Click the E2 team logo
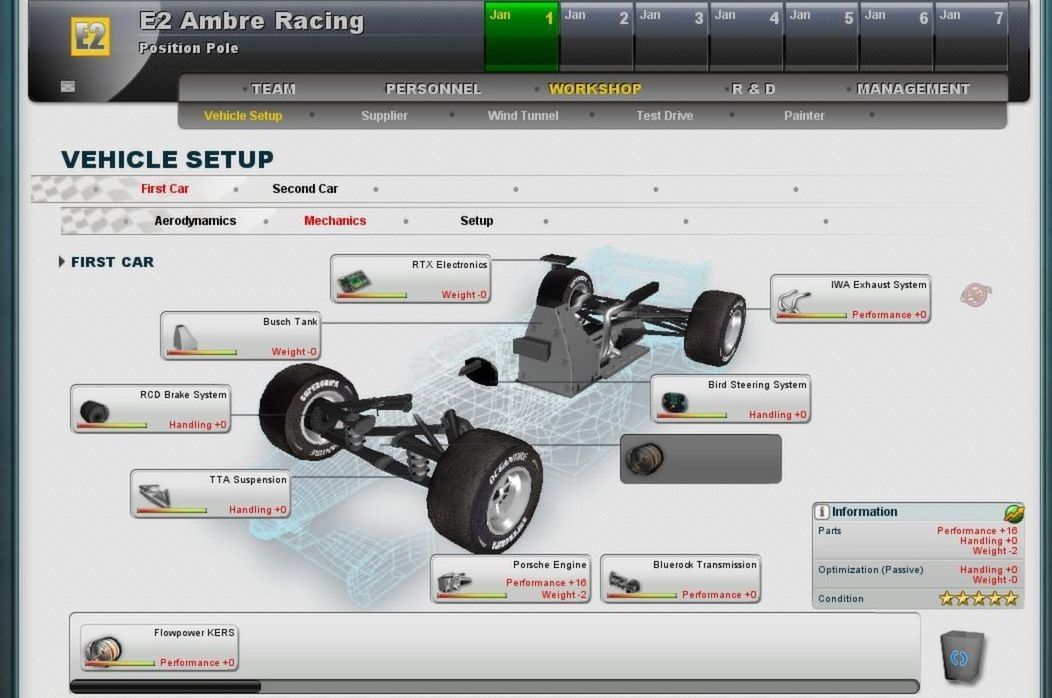Screen dimensions: 1052x698 coord(91,37)
